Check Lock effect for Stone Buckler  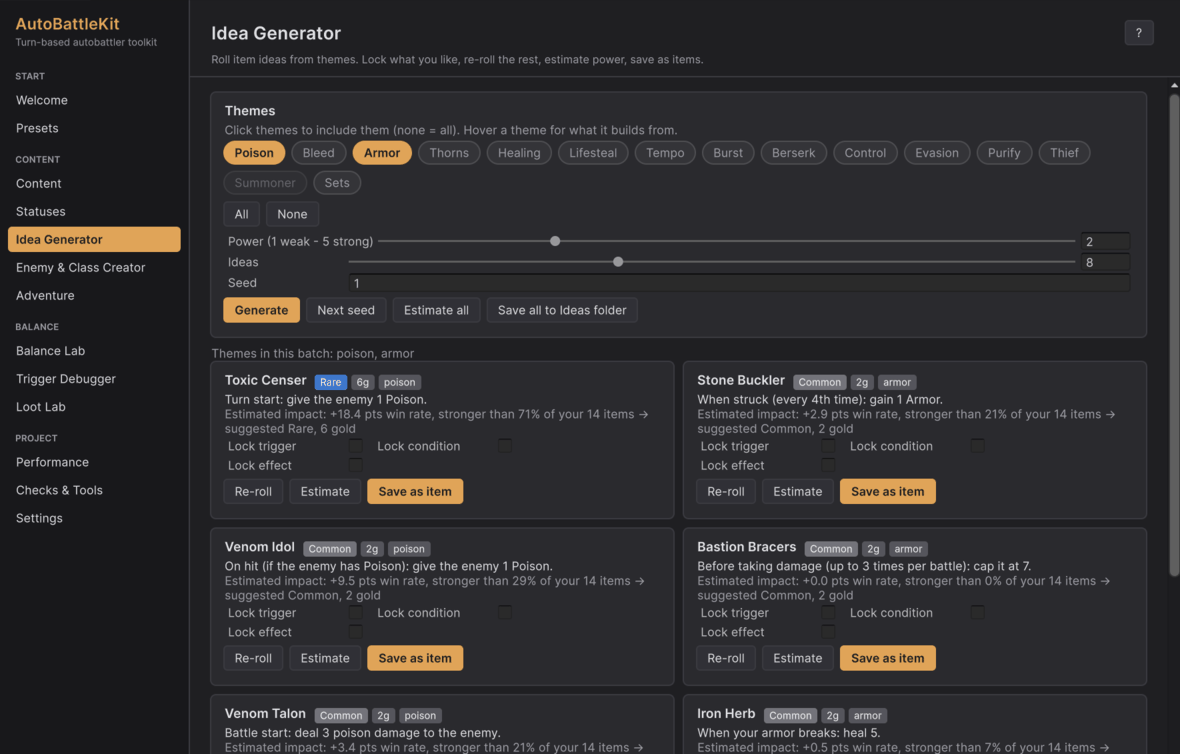[x=828, y=465]
